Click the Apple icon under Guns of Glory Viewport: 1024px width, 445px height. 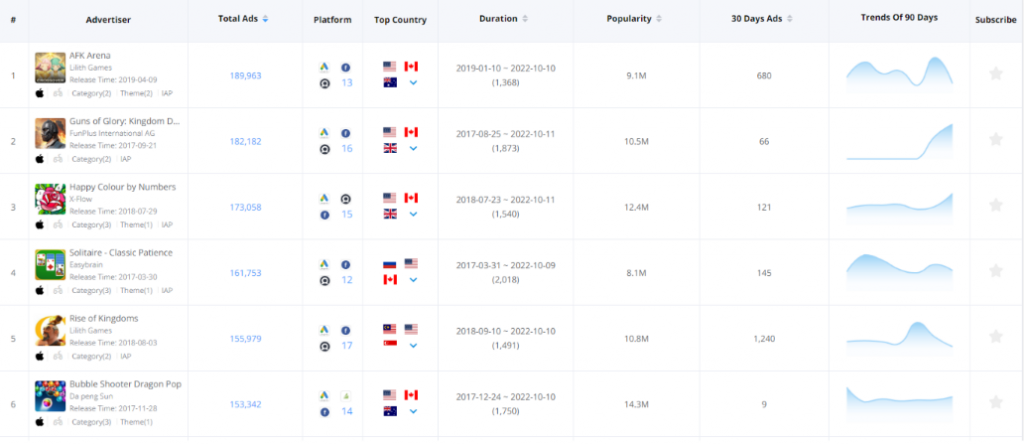(40, 159)
